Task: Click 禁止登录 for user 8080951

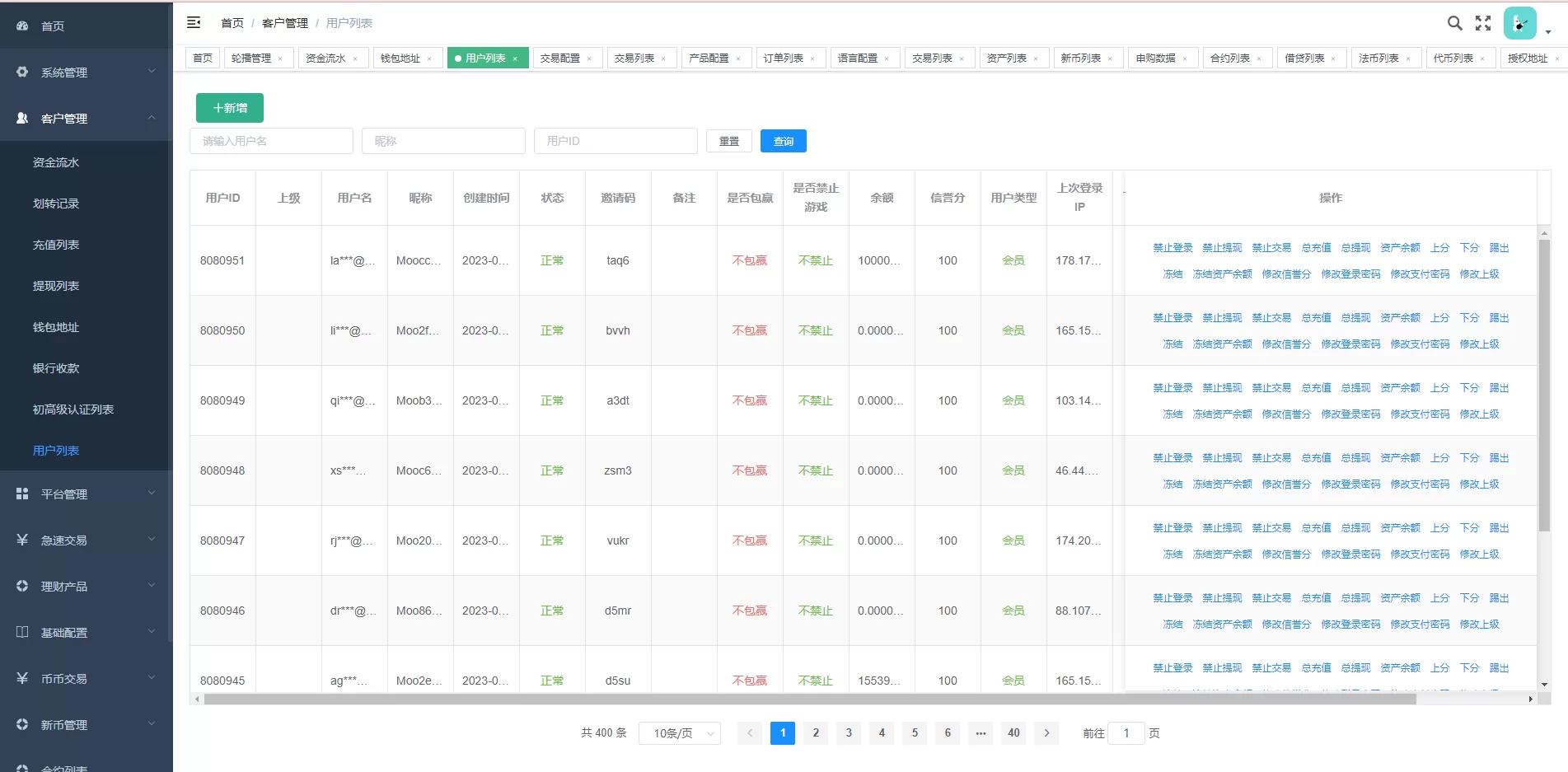Action: coord(1172,248)
